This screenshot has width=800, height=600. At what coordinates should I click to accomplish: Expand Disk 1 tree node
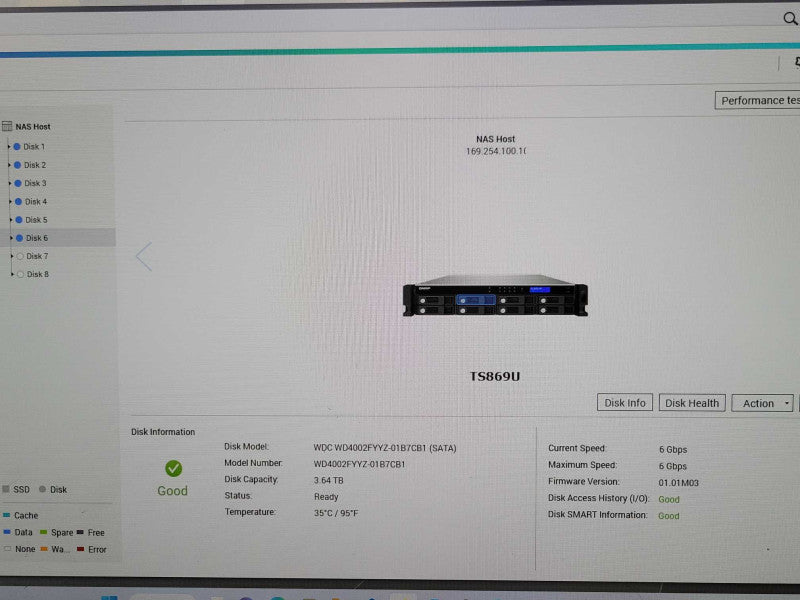tap(9, 146)
